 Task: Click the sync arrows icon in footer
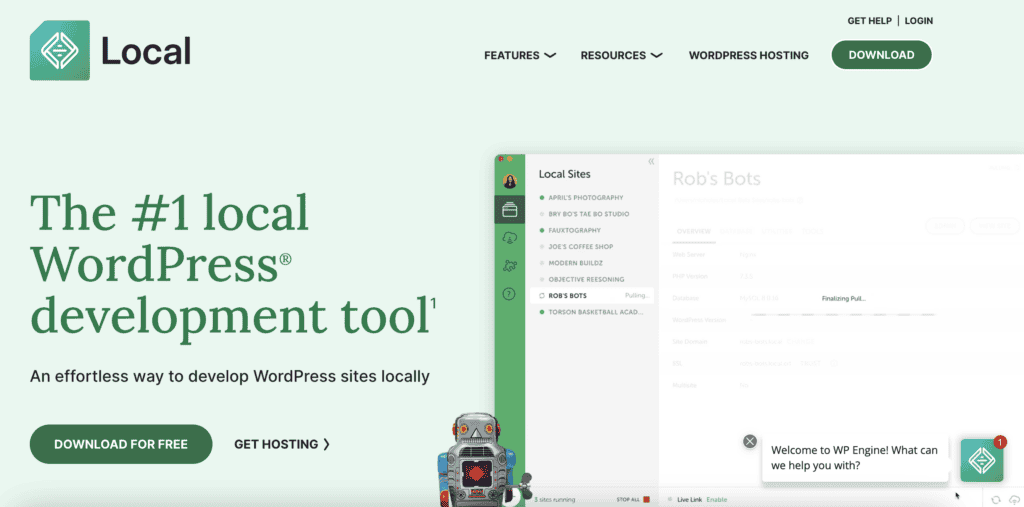tap(995, 499)
